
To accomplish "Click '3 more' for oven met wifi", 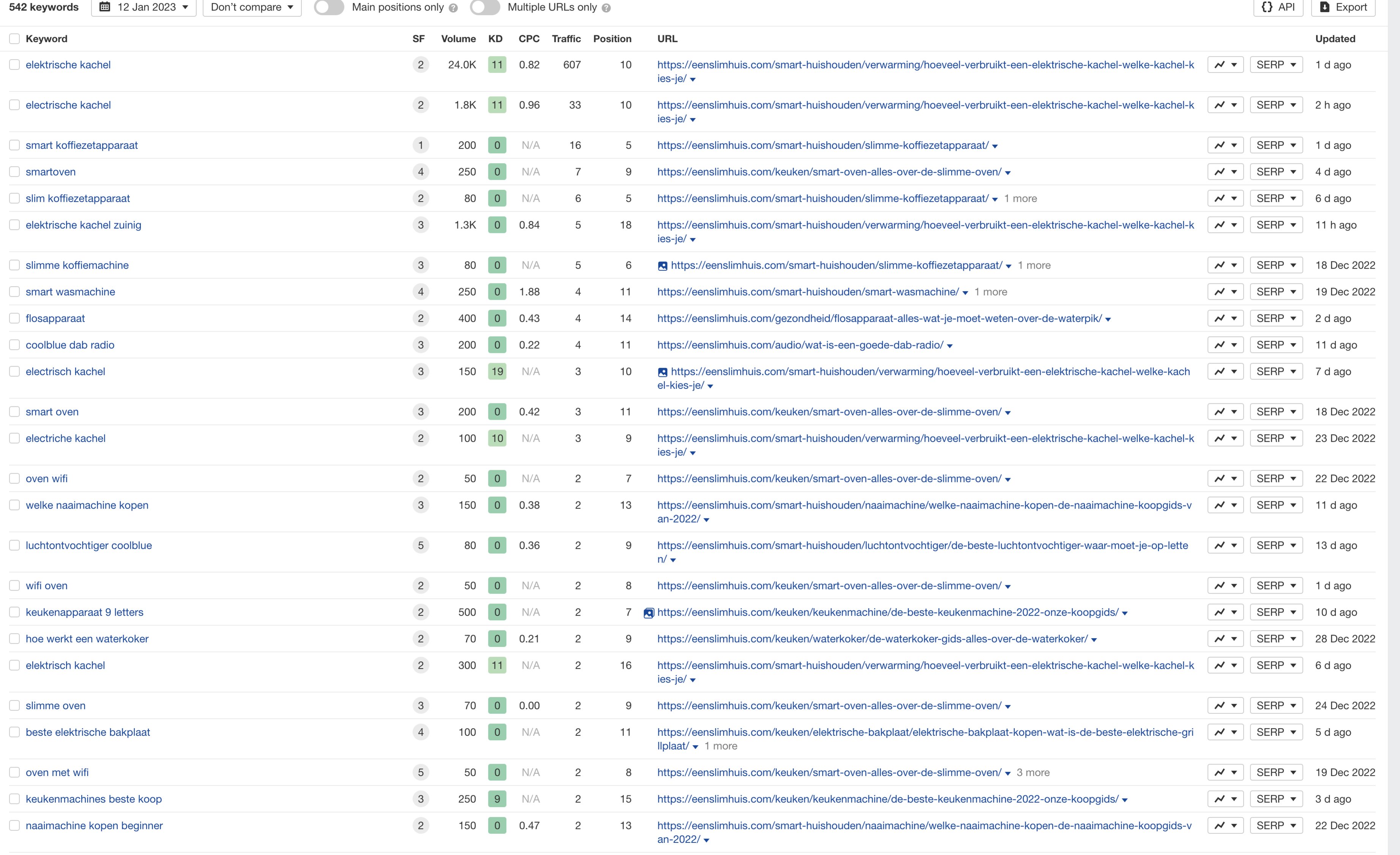I will [1033, 773].
